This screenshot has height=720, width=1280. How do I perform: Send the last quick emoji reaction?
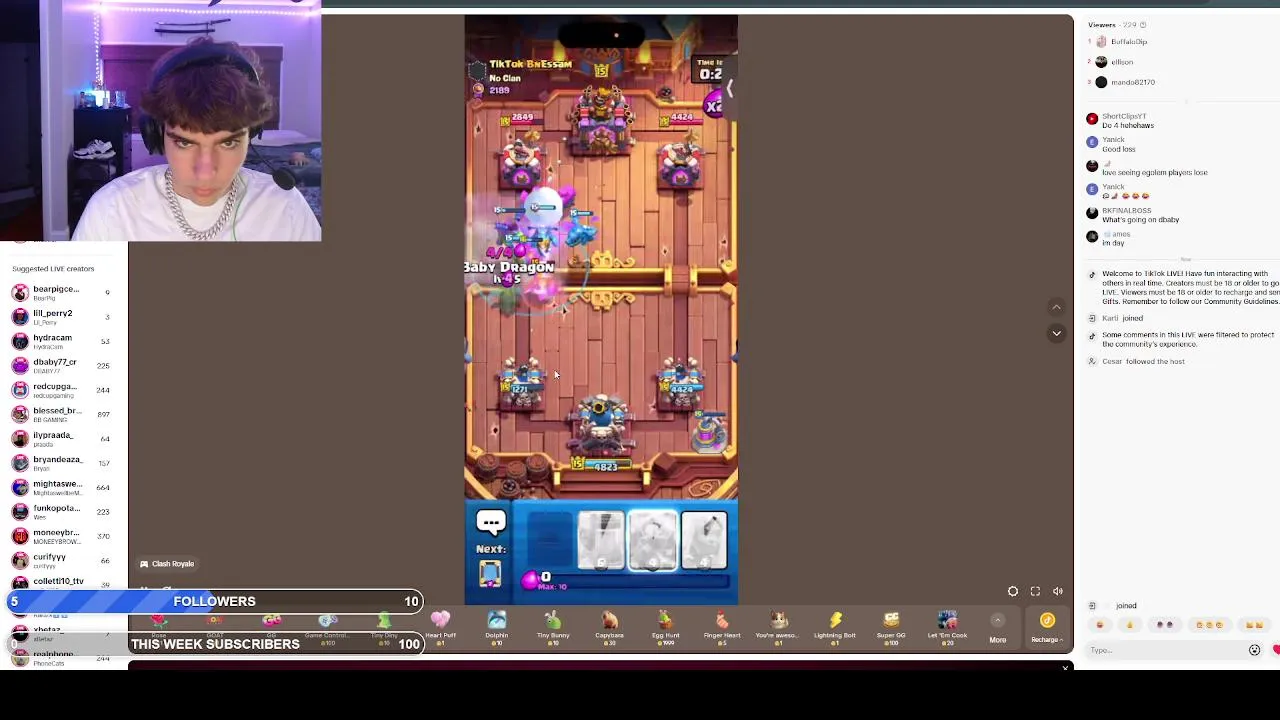(1254, 625)
